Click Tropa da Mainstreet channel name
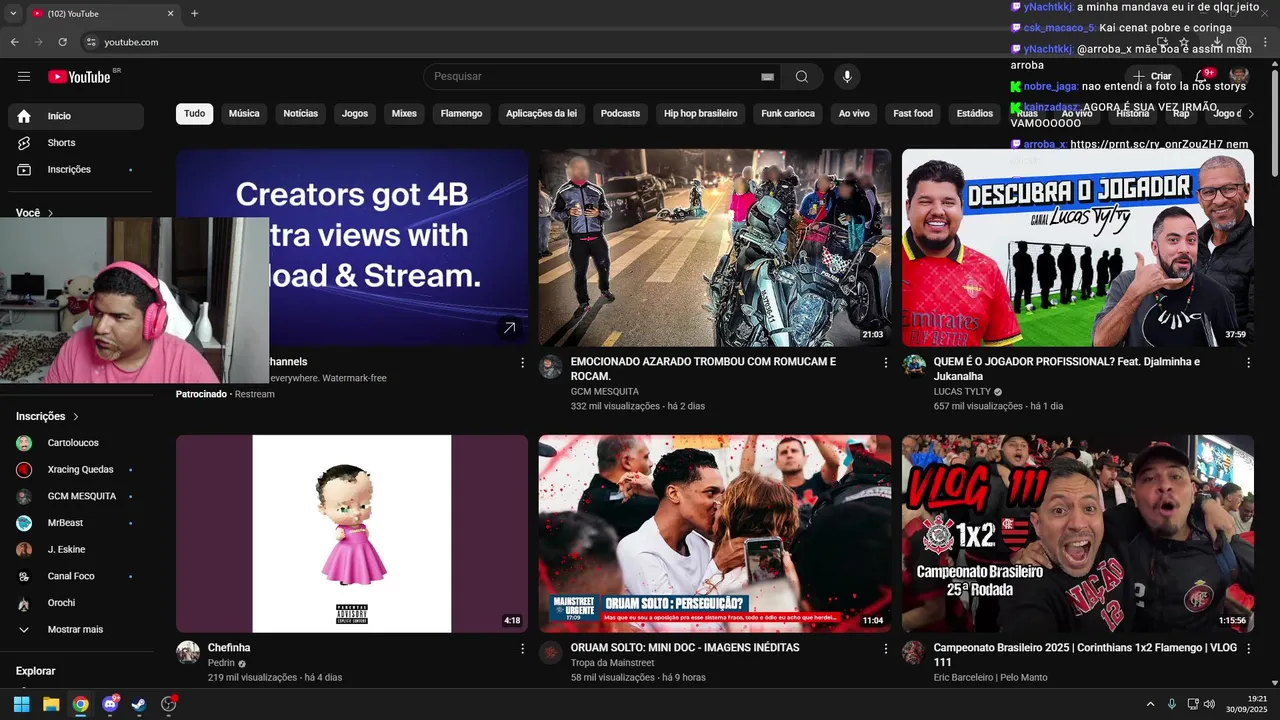The height and width of the screenshot is (720, 1280). coord(613,663)
